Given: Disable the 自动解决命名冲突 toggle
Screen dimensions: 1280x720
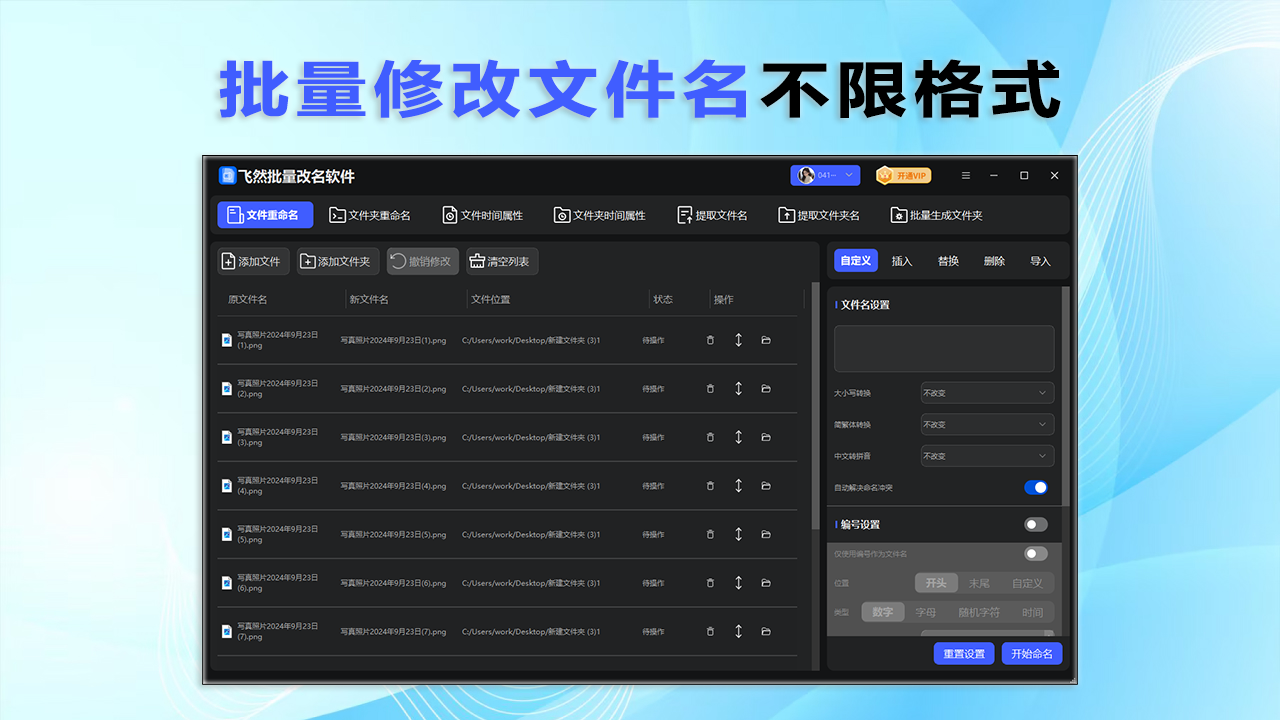Looking at the screenshot, I should pos(1035,487).
